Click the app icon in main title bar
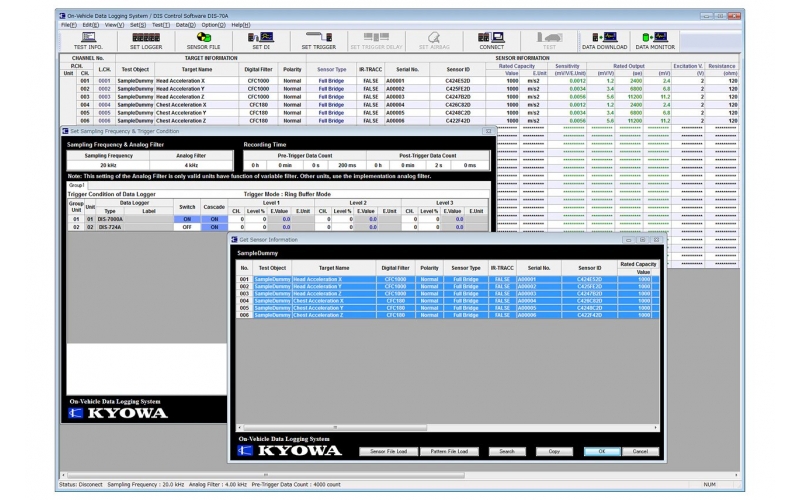This screenshot has width=800, height=500. click(x=62, y=16)
